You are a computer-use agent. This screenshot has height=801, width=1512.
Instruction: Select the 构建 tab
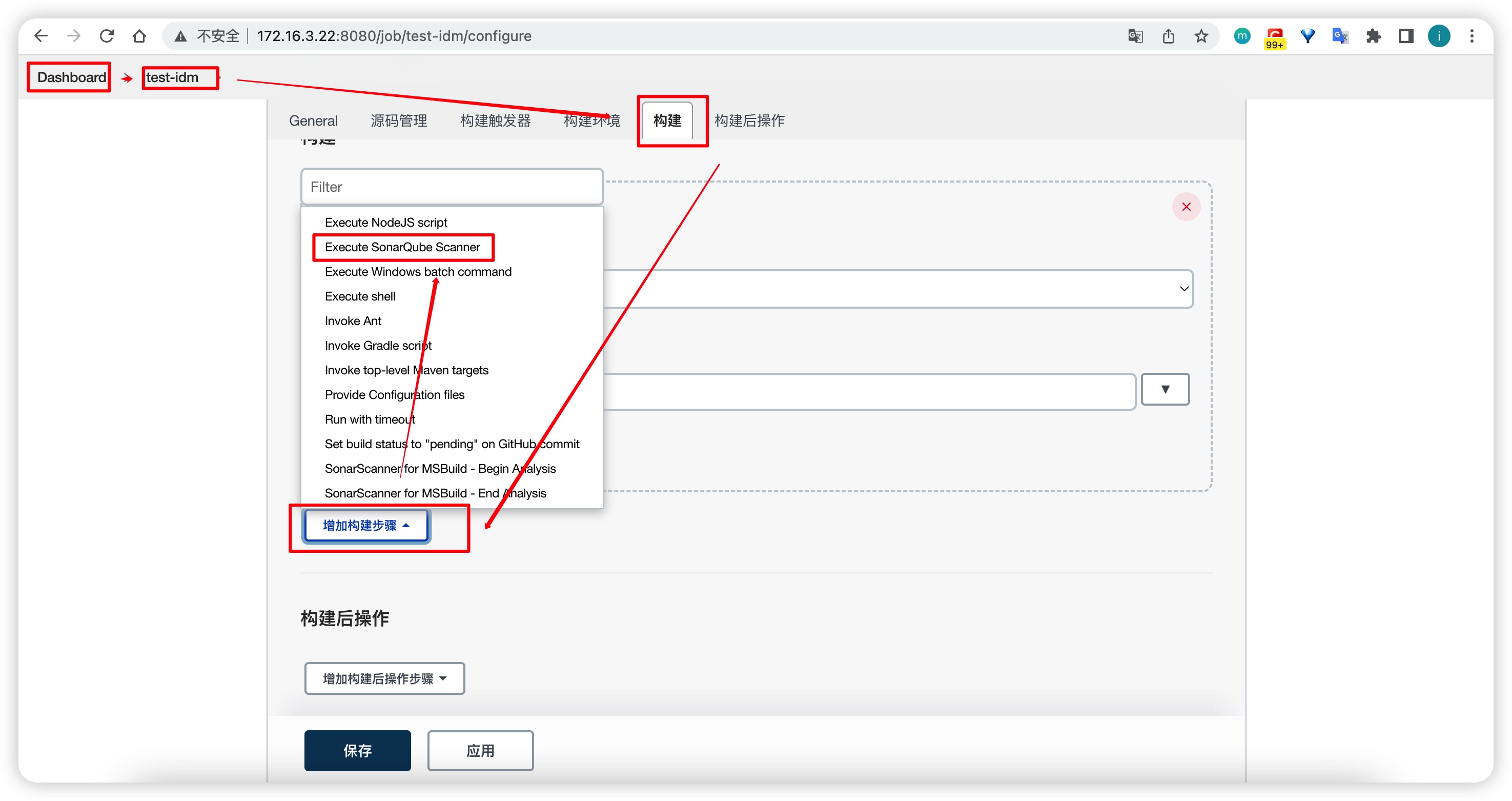click(667, 121)
